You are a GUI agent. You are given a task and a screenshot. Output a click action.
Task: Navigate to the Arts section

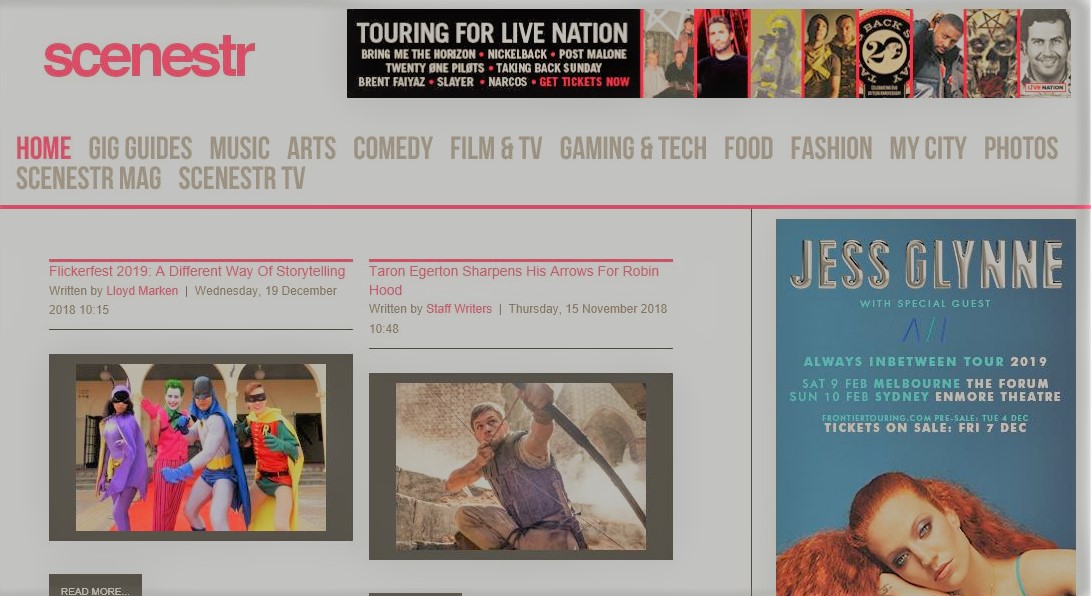point(311,149)
